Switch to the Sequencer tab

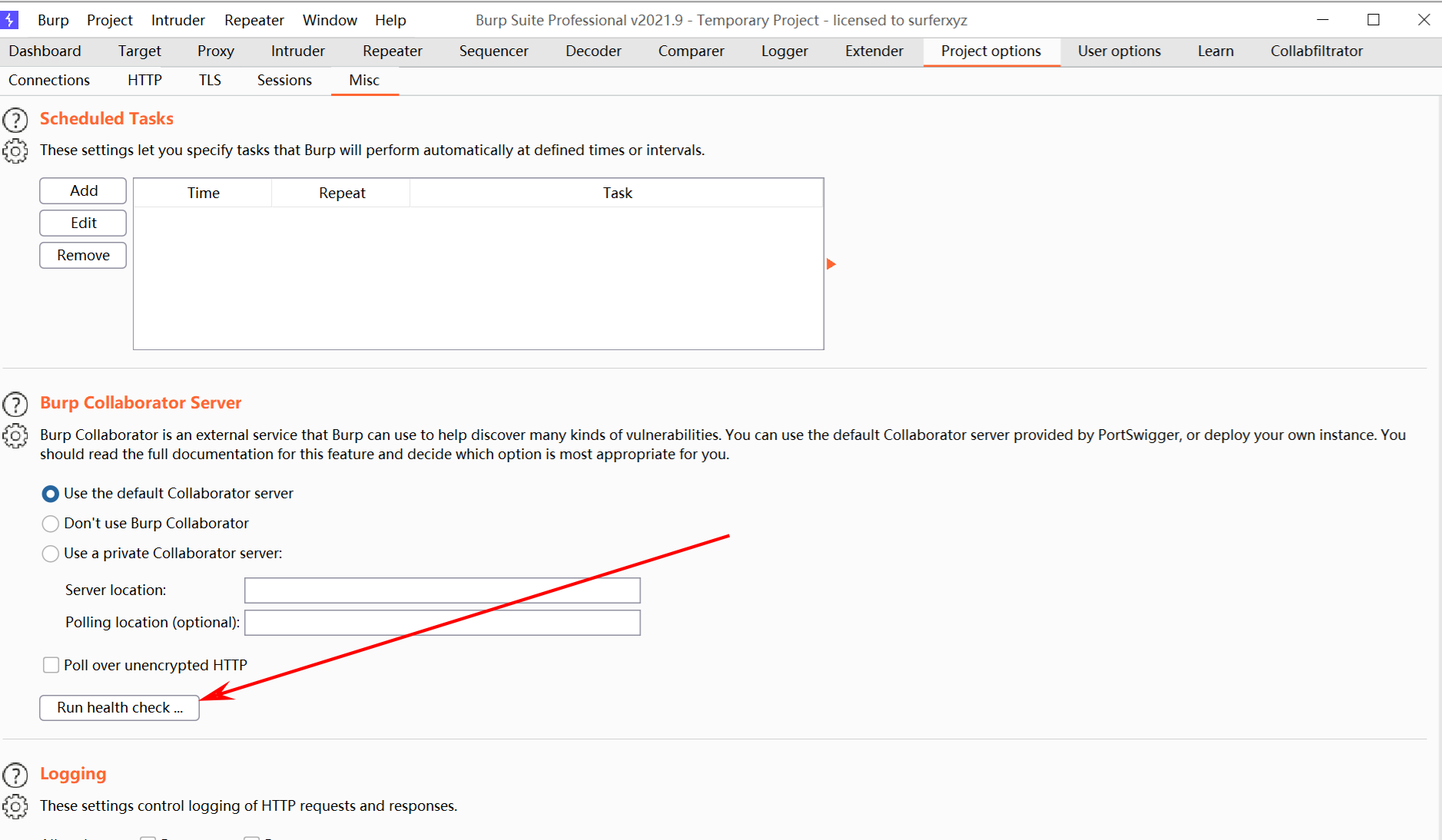[x=494, y=51]
